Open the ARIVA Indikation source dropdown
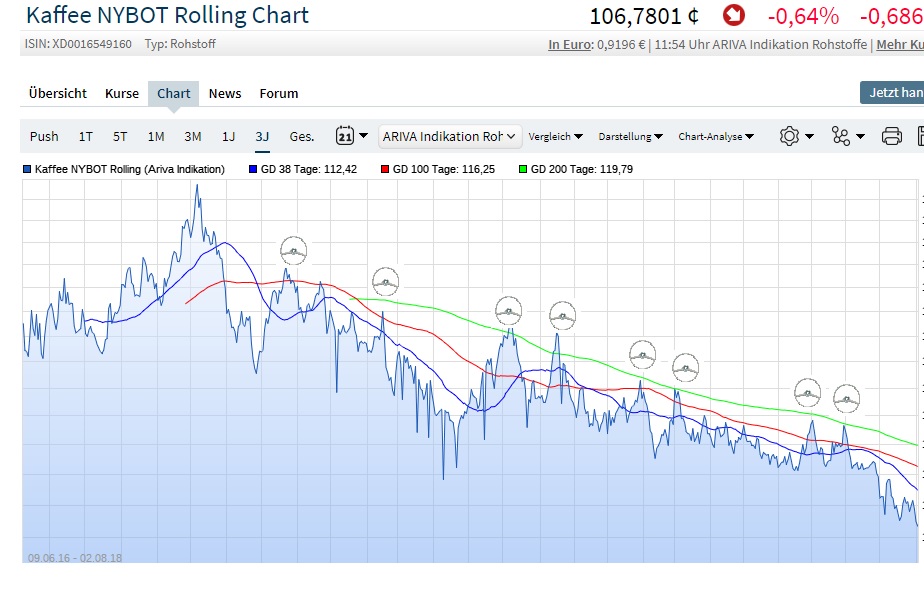This screenshot has width=924, height=590. point(450,136)
